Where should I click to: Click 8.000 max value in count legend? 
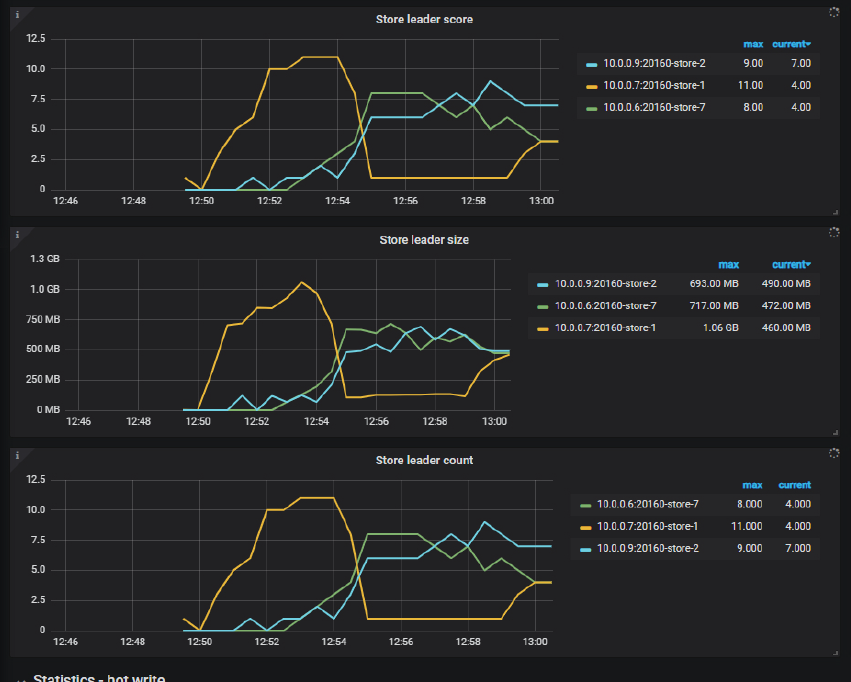coord(750,505)
